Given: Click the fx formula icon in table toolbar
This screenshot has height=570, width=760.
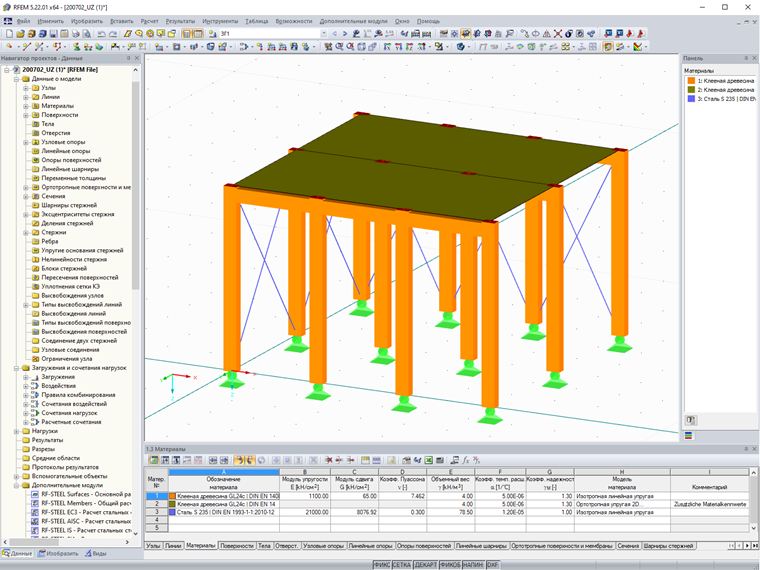Looking at the screenshot, I should coord(466,460).
